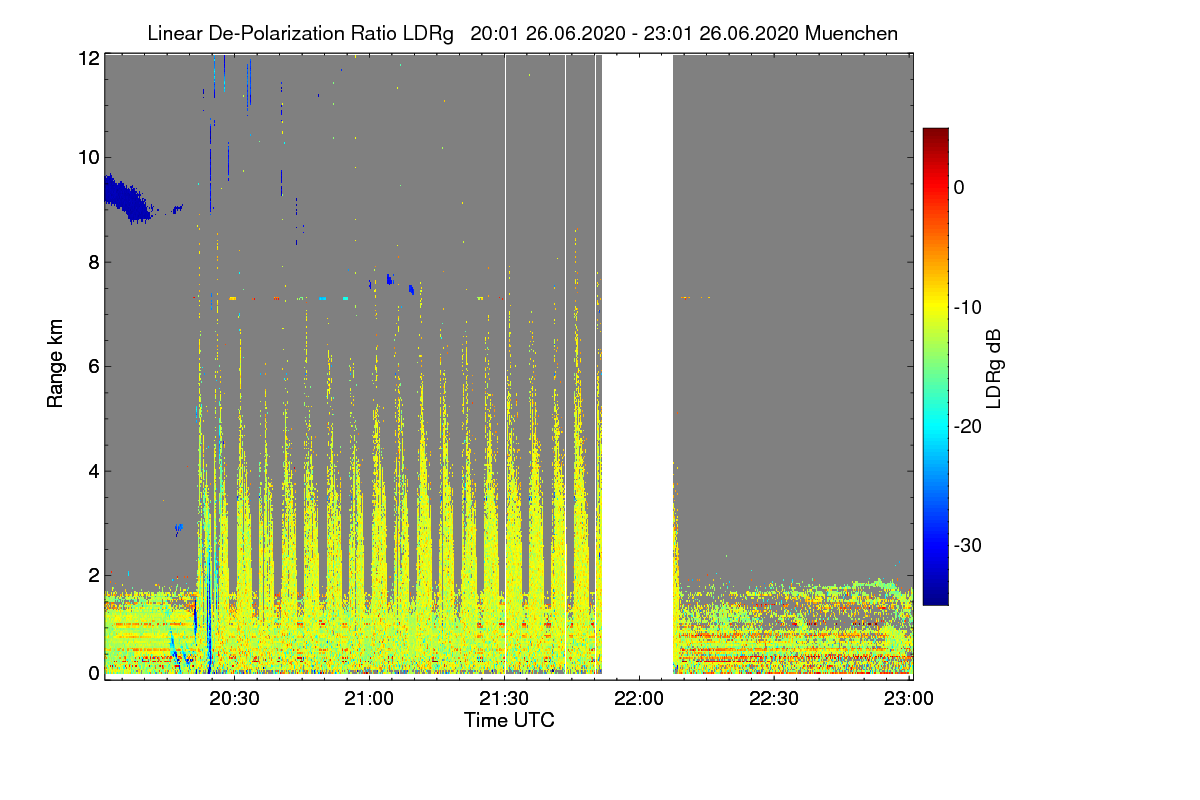Click the 20:30 time tick label
Screen dimensions: 1200x800
coord(236,699)
